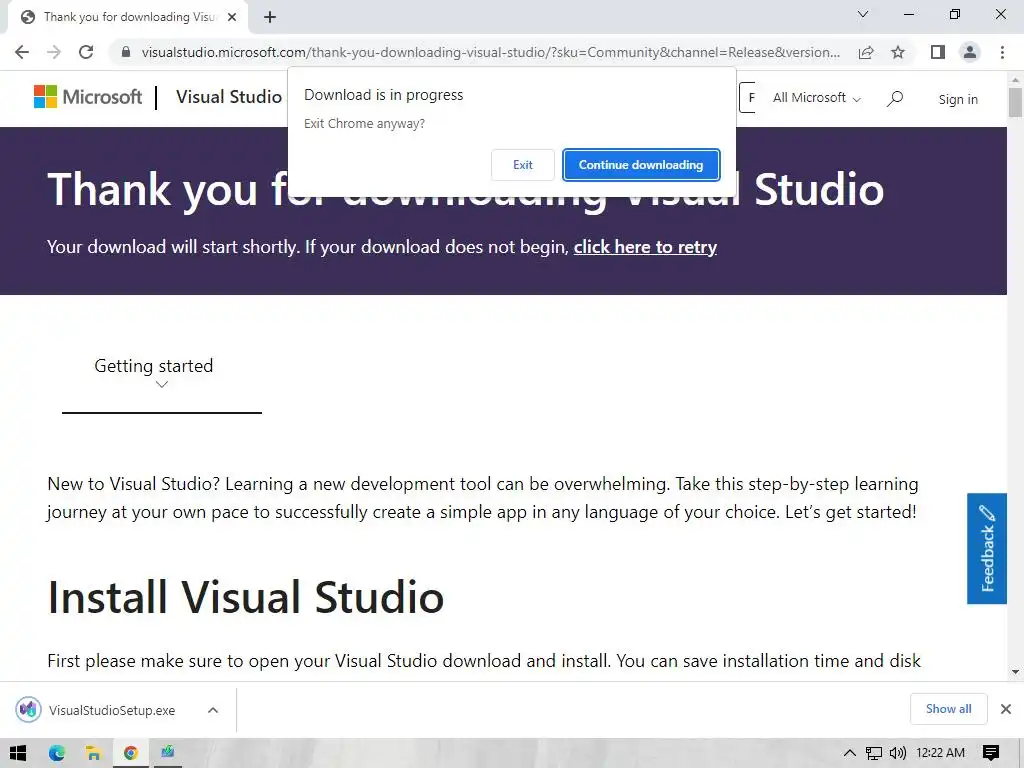Click the scrollbar up arrow
Screen dimensions: 1024x768
pos(1015,80)
